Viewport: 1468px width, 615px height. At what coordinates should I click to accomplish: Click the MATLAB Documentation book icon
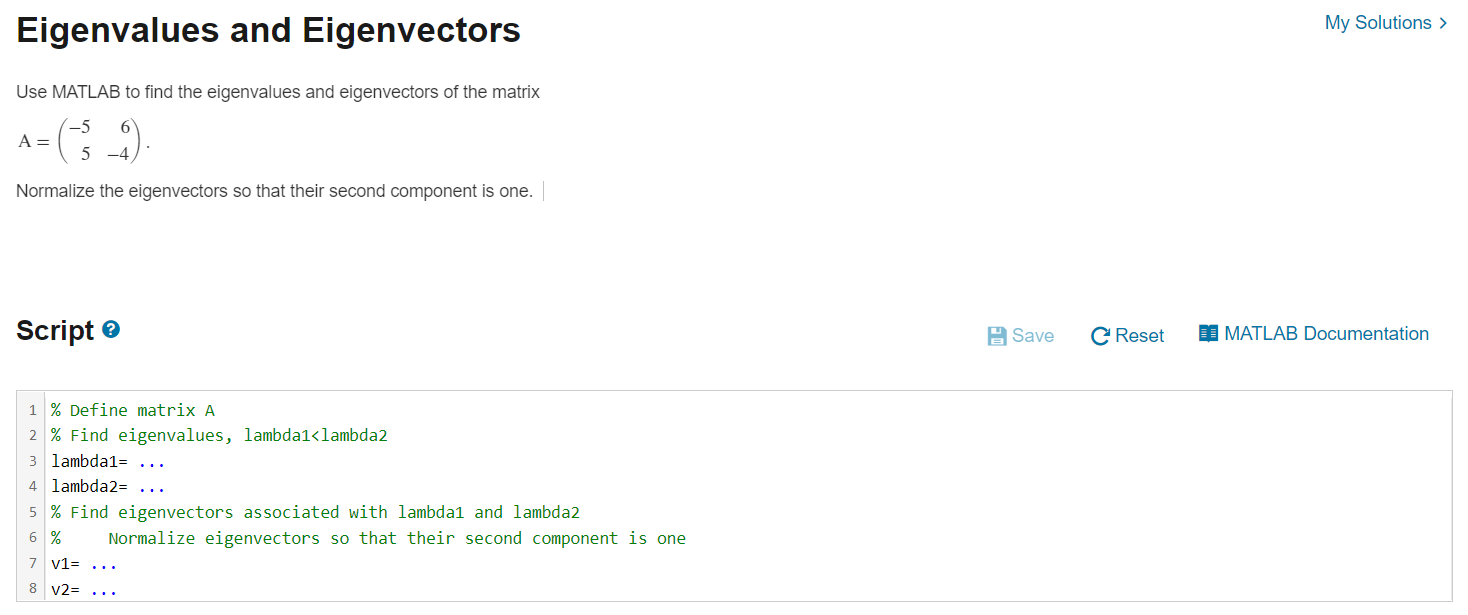(x=1208, y=333)
